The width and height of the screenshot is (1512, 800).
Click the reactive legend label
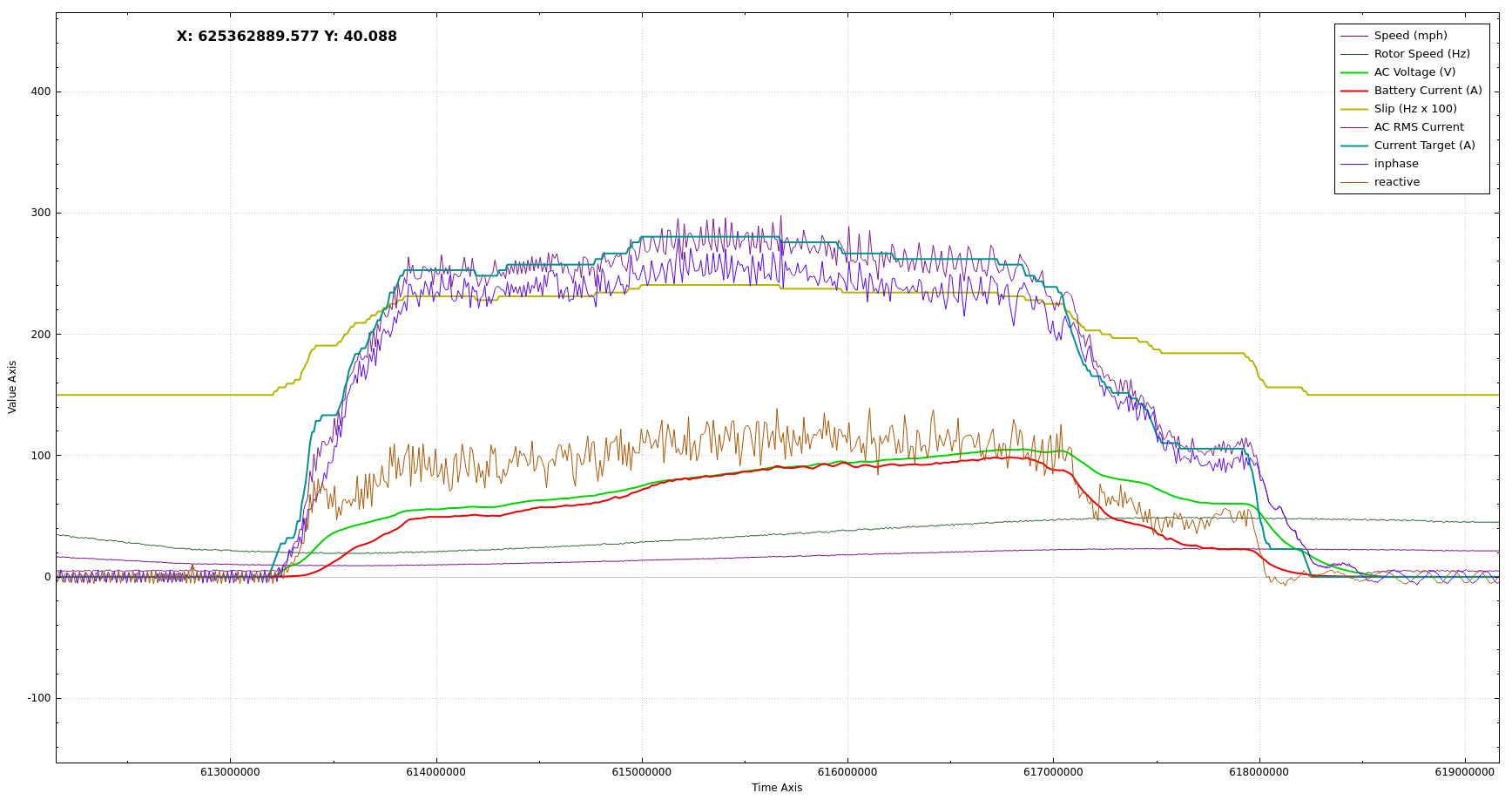[1397, 182]
